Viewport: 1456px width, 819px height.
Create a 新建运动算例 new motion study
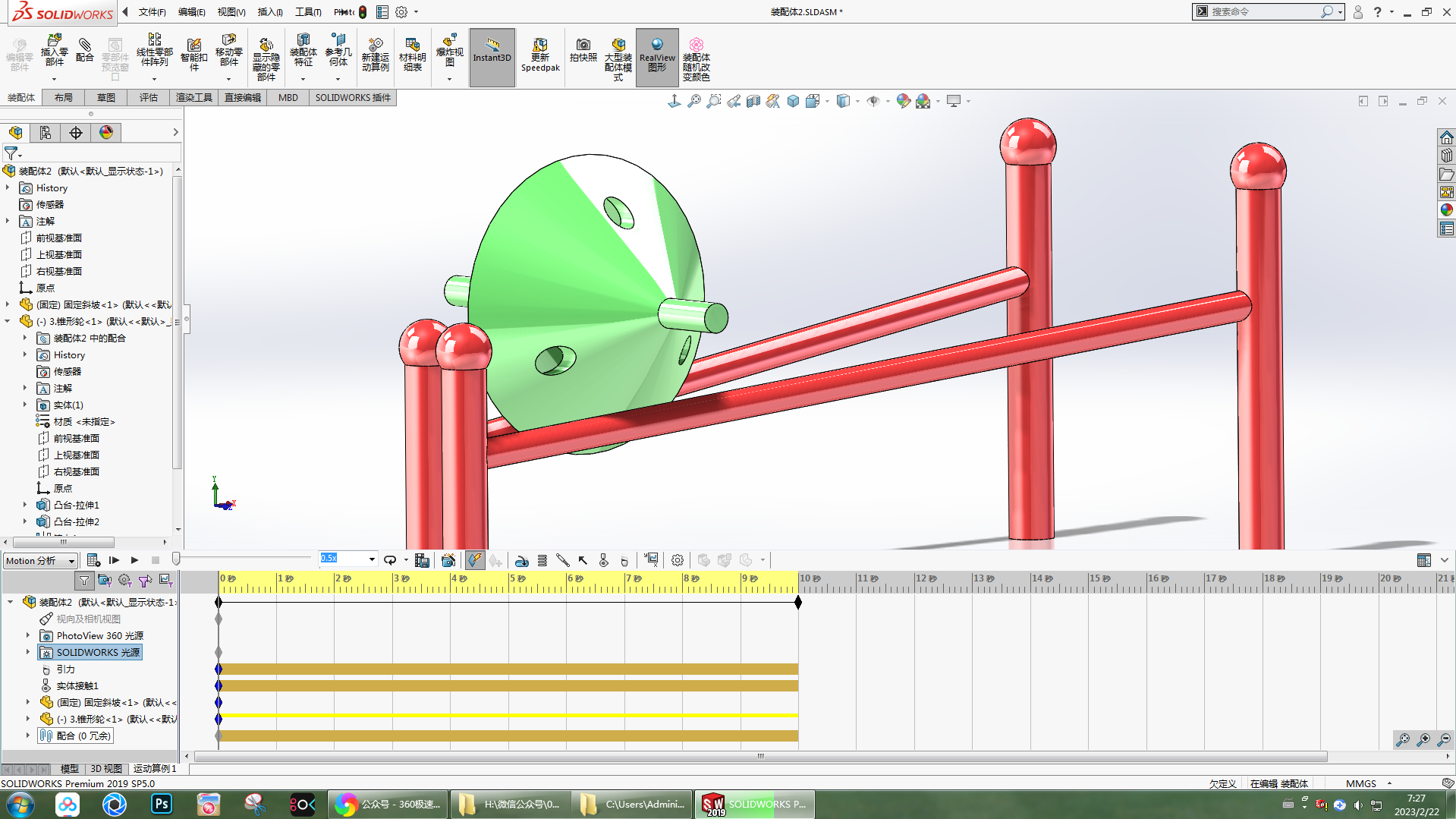[375, 55]
